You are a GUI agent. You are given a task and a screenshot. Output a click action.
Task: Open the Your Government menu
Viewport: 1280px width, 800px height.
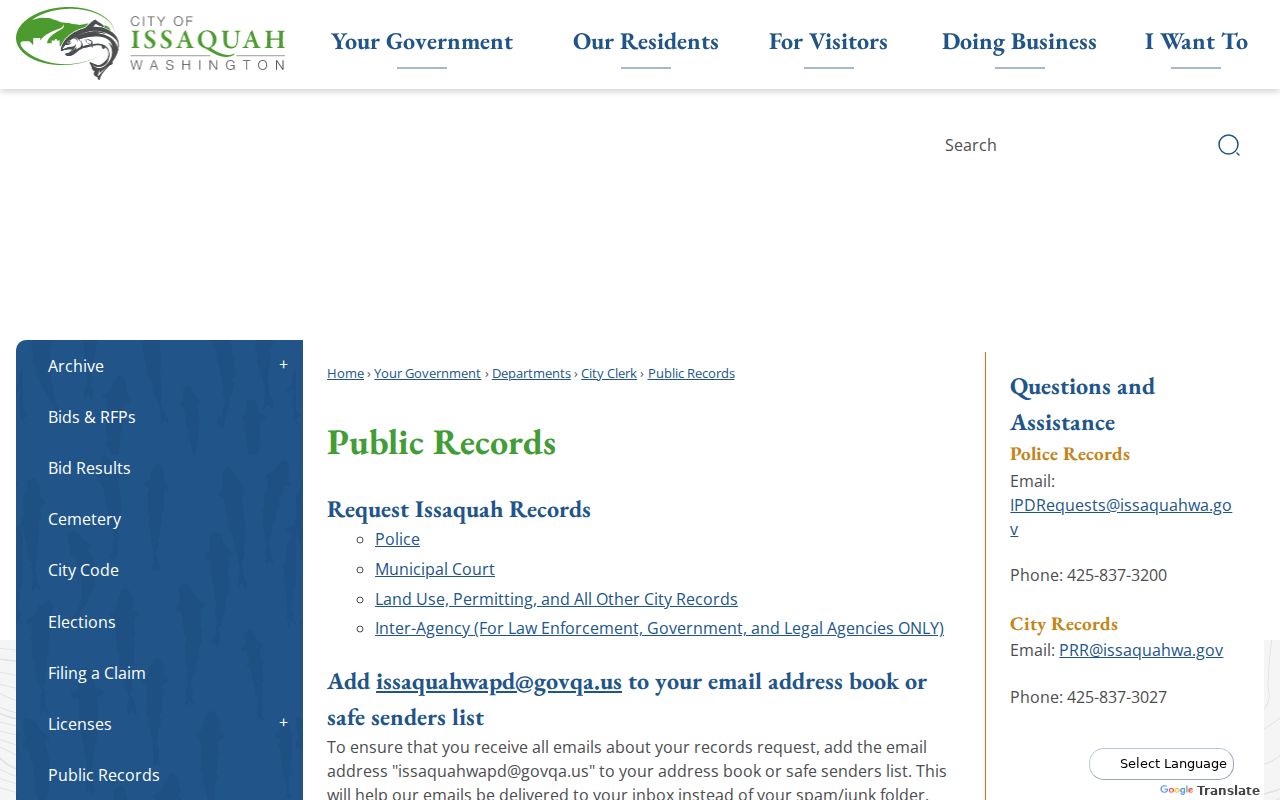(422, 42)
